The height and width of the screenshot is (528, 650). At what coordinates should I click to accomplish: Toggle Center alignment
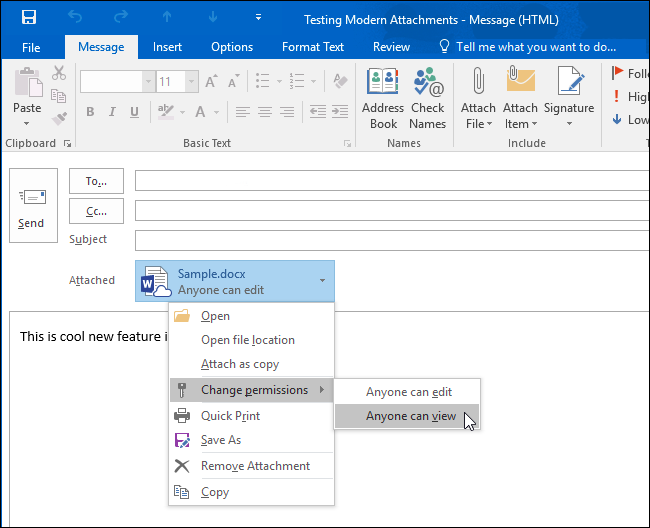click(265, 111)
